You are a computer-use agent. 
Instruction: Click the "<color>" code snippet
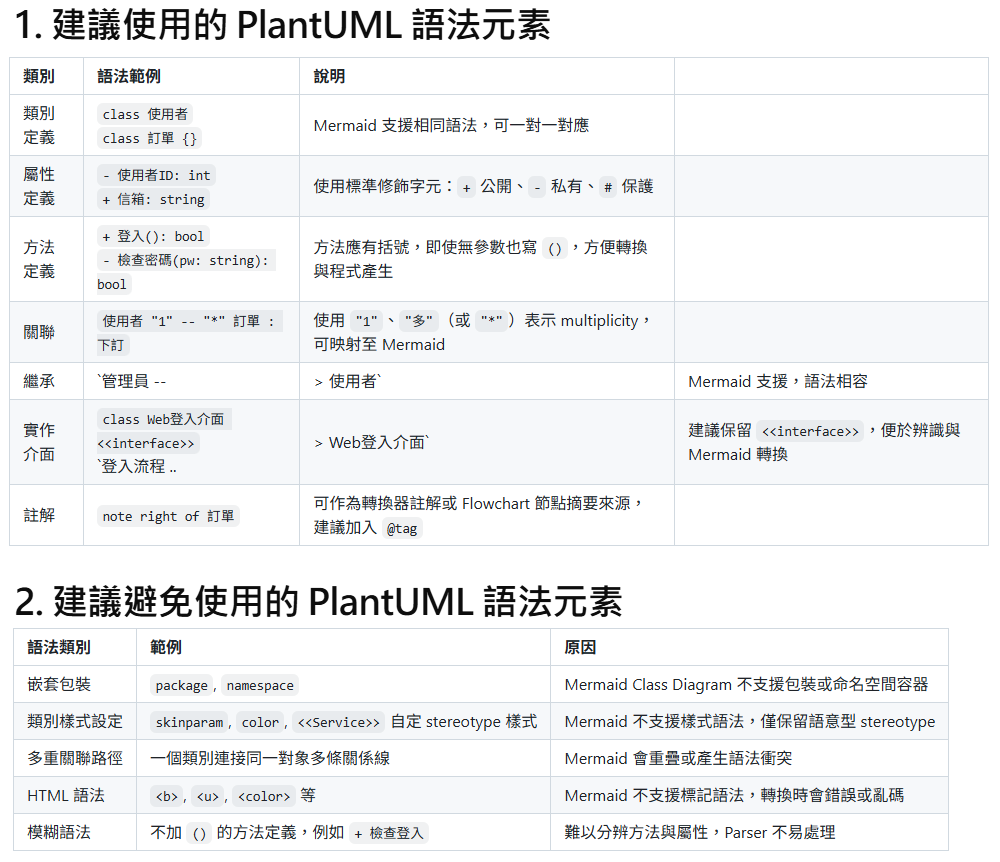coord(264,796)
